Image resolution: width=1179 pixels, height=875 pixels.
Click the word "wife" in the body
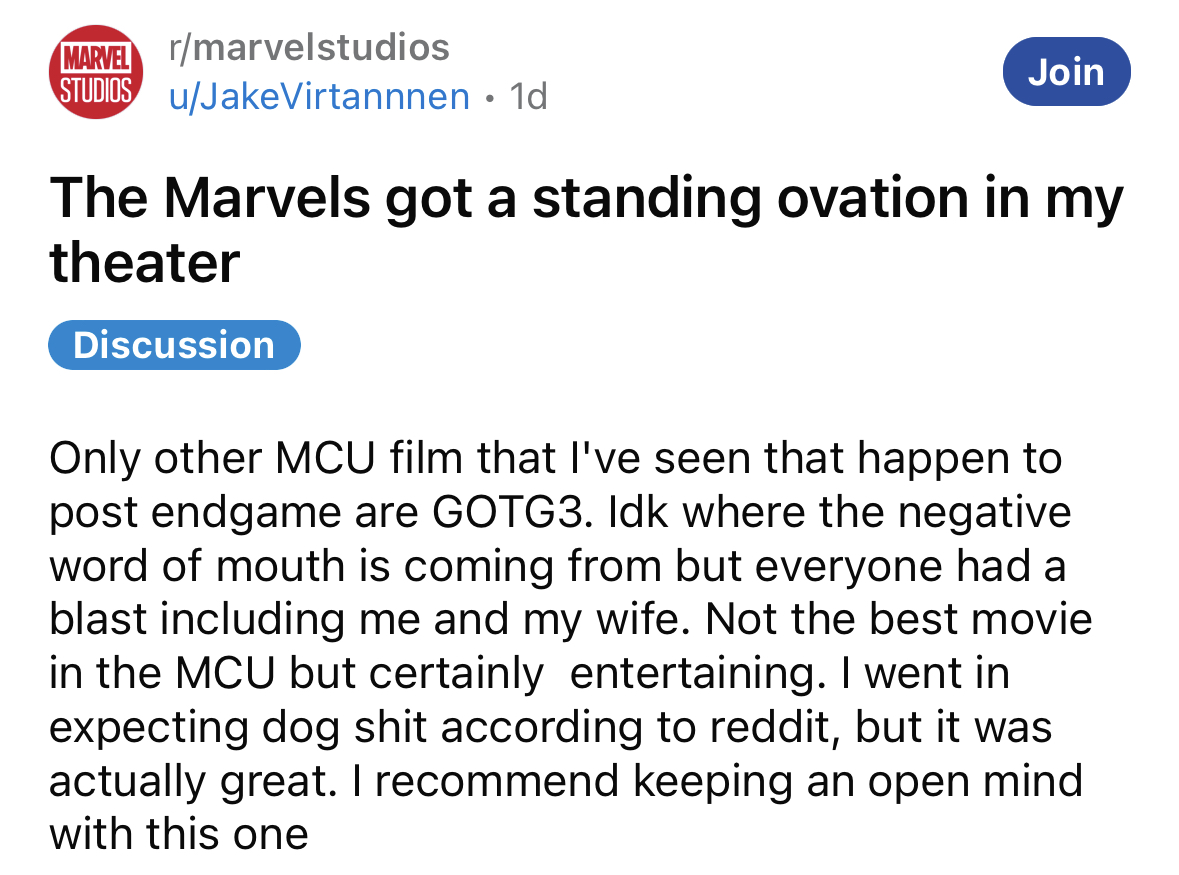click(x=648, y=619)
